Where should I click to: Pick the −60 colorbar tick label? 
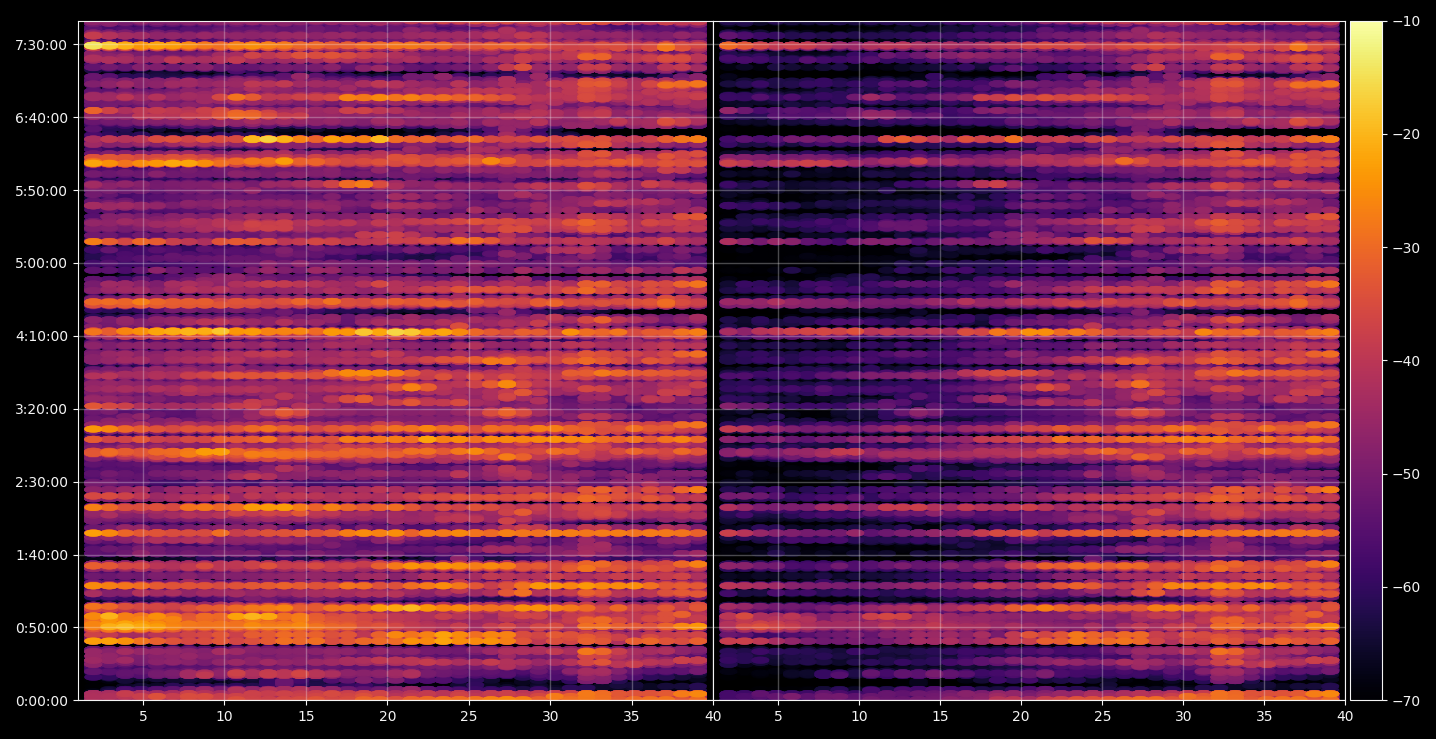1405,587
